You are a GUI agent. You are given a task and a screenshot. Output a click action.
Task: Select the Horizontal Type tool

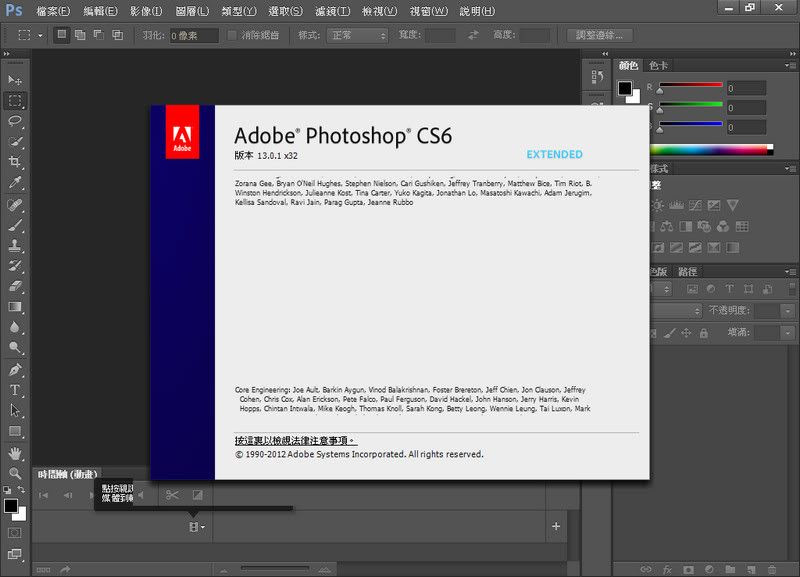(15, 390)
